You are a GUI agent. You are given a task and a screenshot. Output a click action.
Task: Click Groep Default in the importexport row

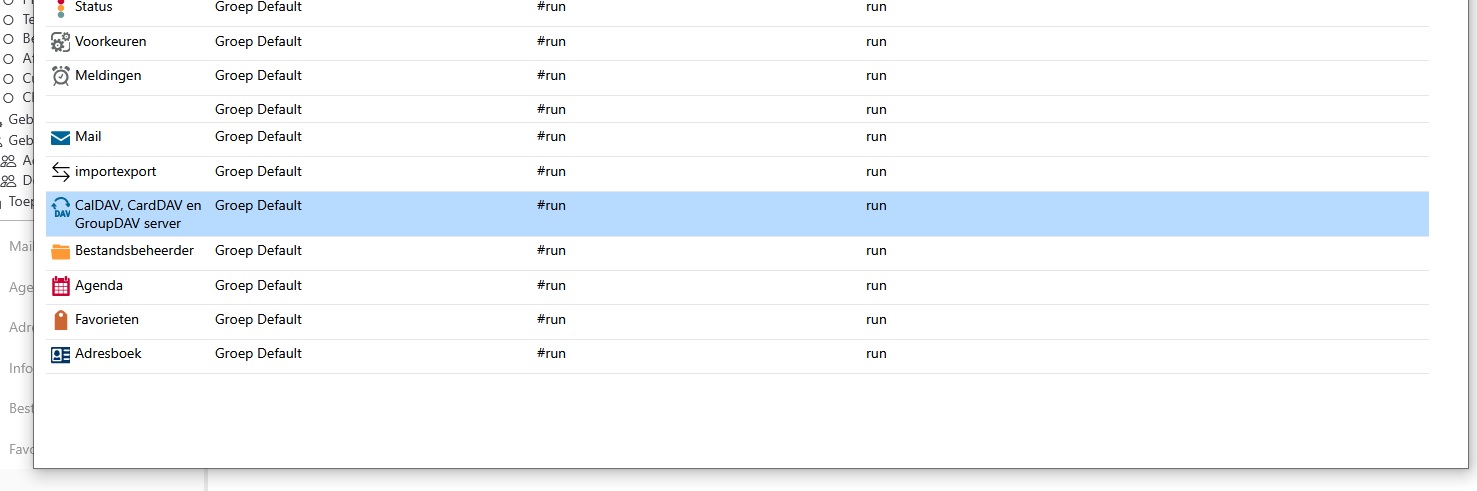[258, 171]
